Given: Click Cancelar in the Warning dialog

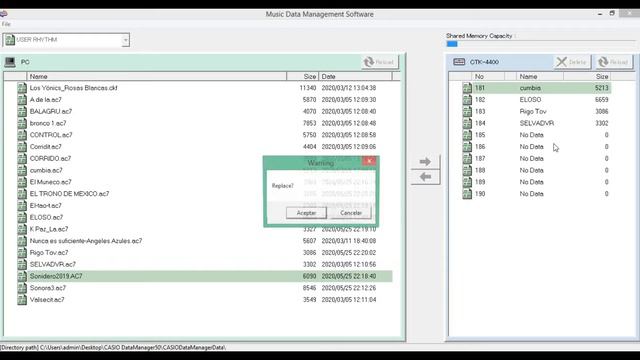Looking at the screenshot, I should [351, 213].
